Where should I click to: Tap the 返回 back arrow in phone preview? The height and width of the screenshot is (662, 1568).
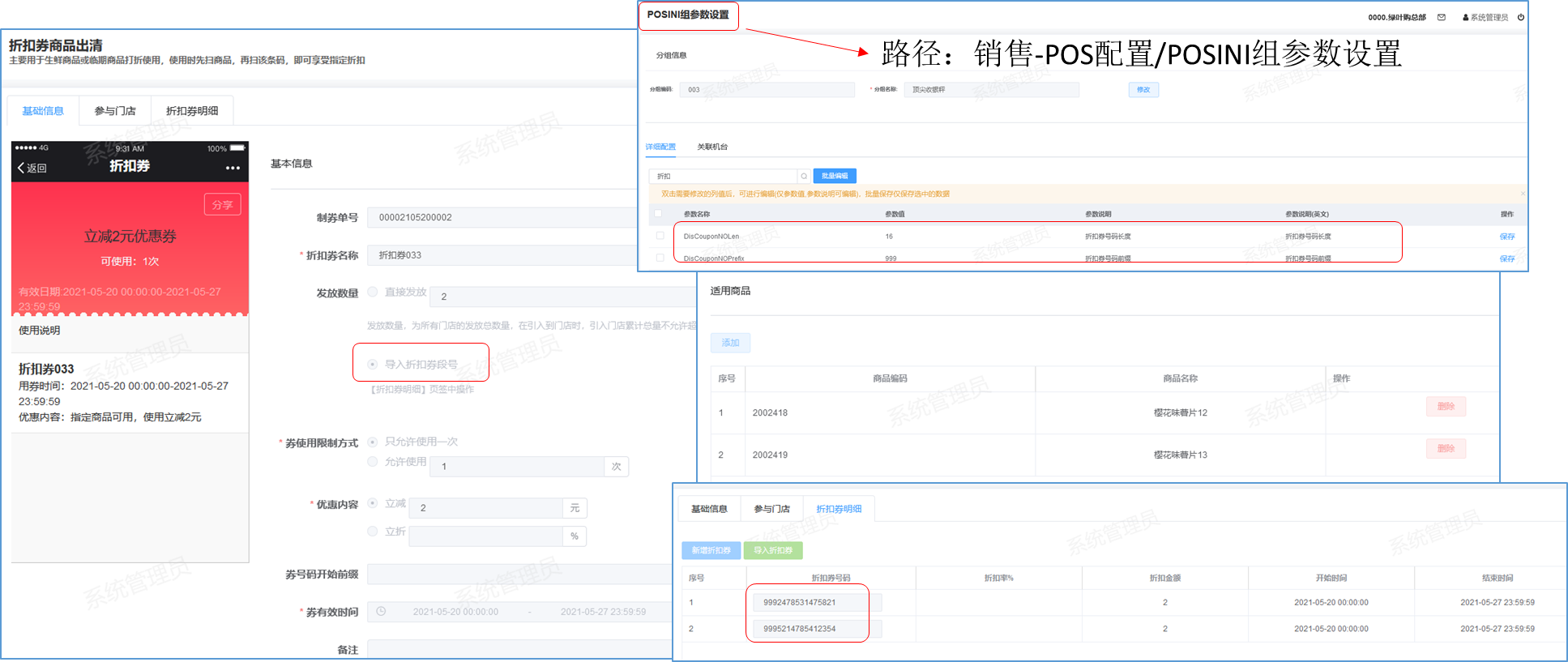[x=32, y=168]
